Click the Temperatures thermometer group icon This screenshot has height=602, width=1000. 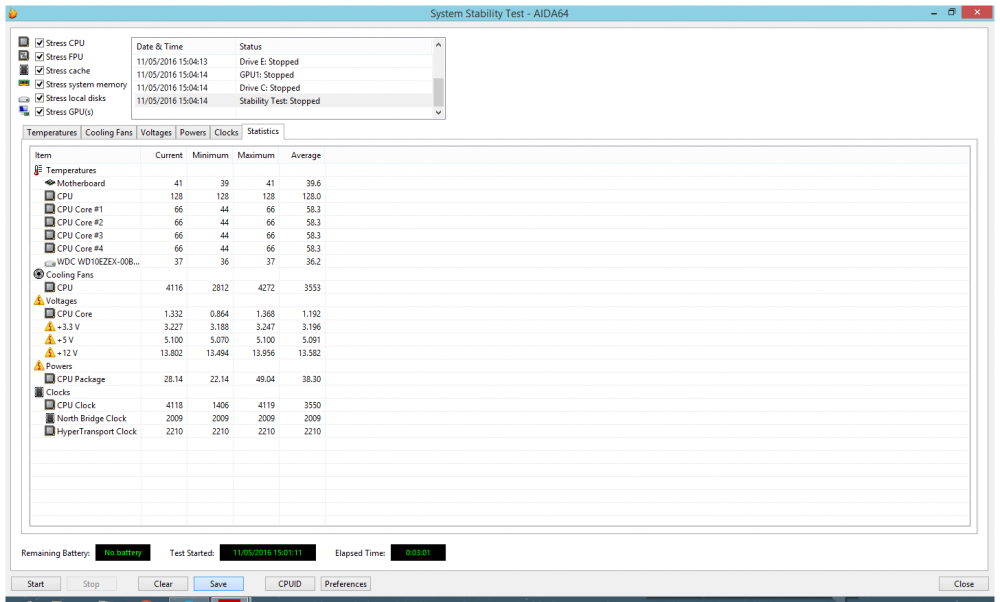click(x=39, y=171)
